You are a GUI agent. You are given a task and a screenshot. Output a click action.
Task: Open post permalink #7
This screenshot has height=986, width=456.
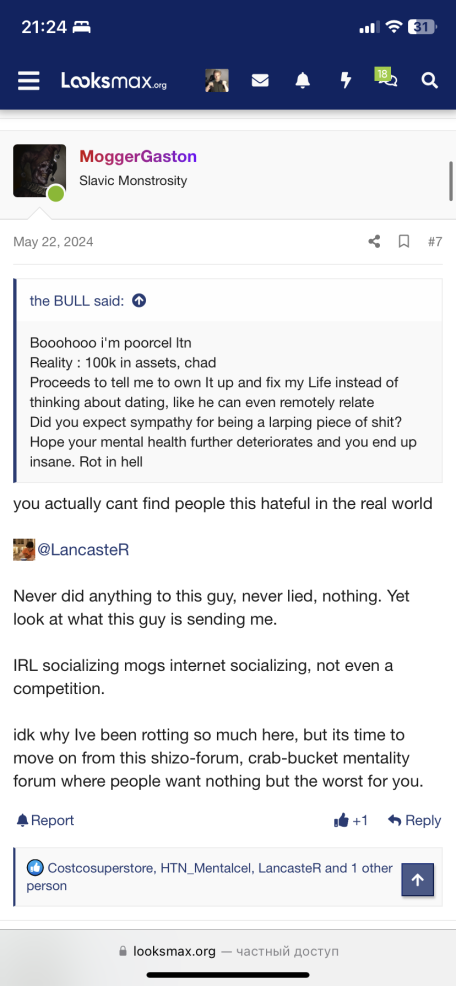click(x=435, y=241)
